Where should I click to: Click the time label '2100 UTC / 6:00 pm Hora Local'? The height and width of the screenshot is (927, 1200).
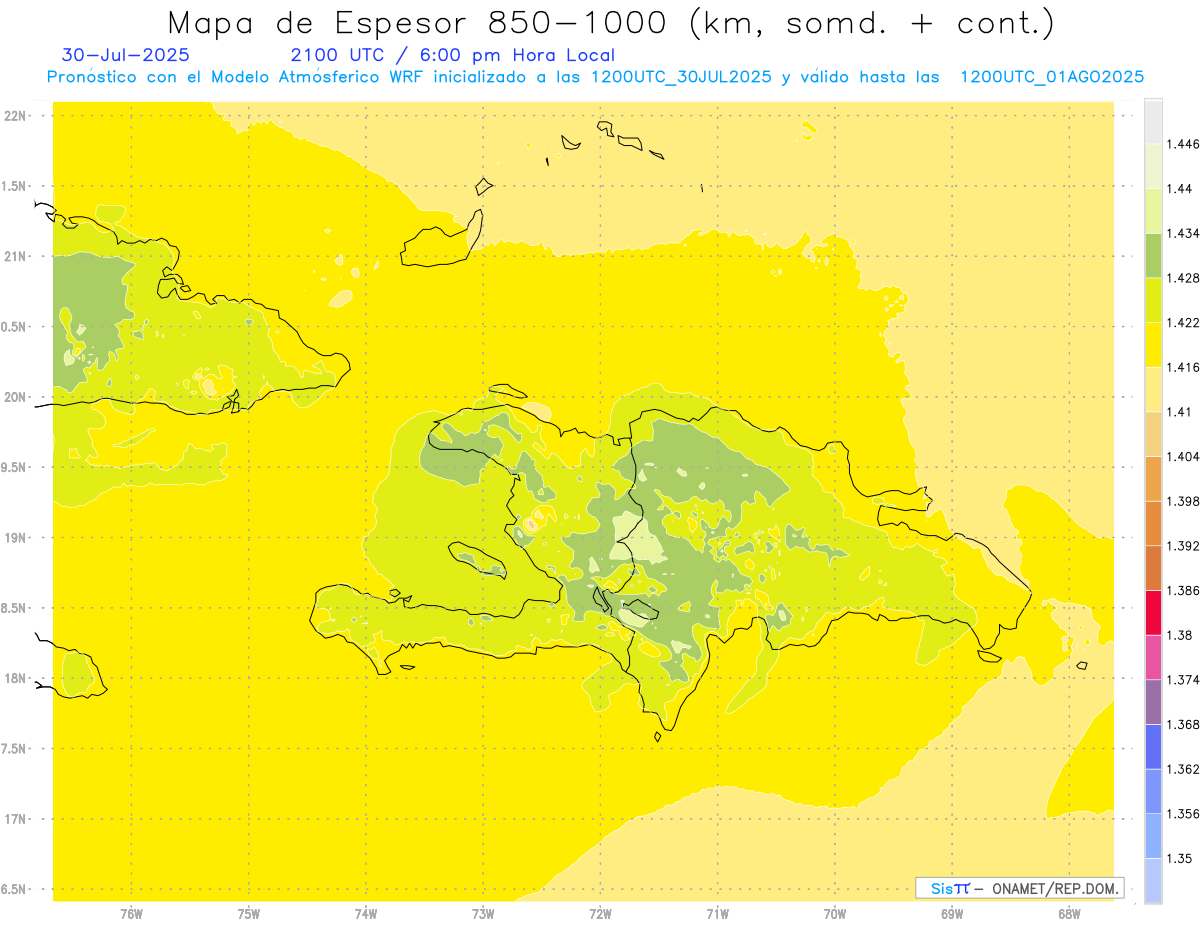point(452,56)
